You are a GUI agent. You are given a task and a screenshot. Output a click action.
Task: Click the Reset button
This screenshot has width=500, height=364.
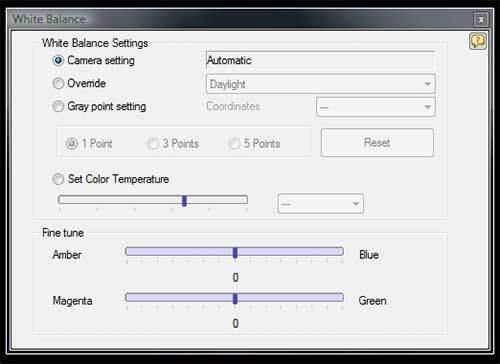(x=377, y=143)
